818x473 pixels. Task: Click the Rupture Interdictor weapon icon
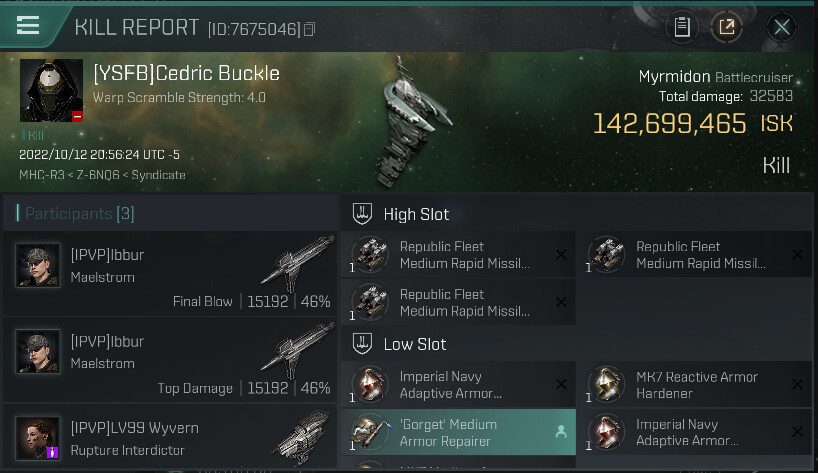(x=300, y=437)
